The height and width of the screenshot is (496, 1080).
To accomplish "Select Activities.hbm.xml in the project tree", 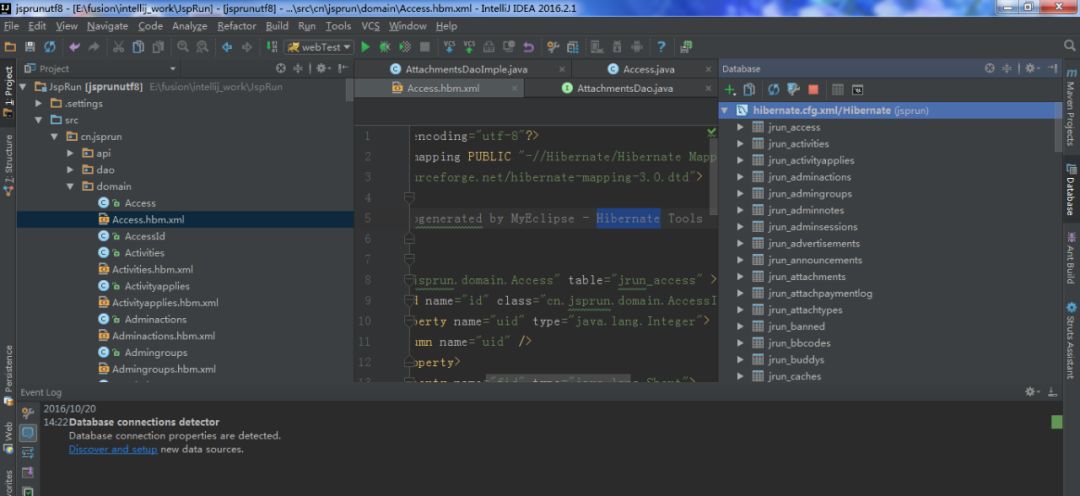I will pos(152,269).
